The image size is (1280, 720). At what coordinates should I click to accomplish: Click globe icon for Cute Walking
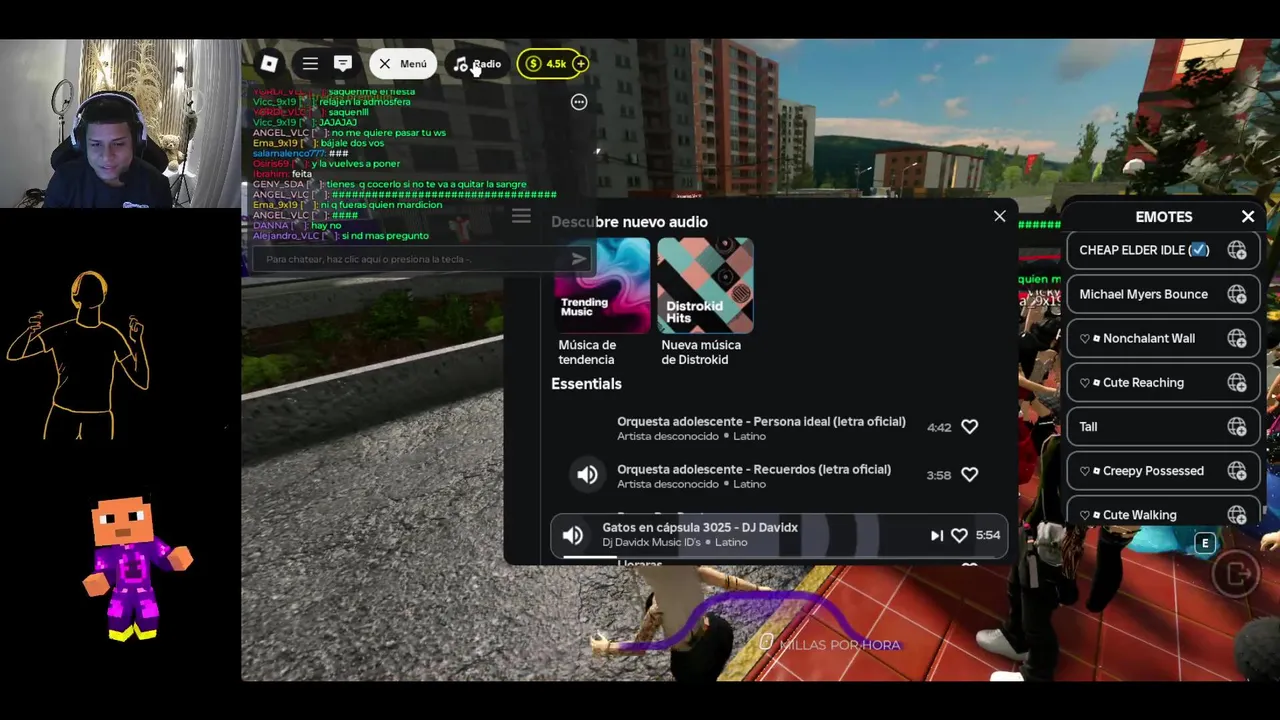[x=1237, y=515]
